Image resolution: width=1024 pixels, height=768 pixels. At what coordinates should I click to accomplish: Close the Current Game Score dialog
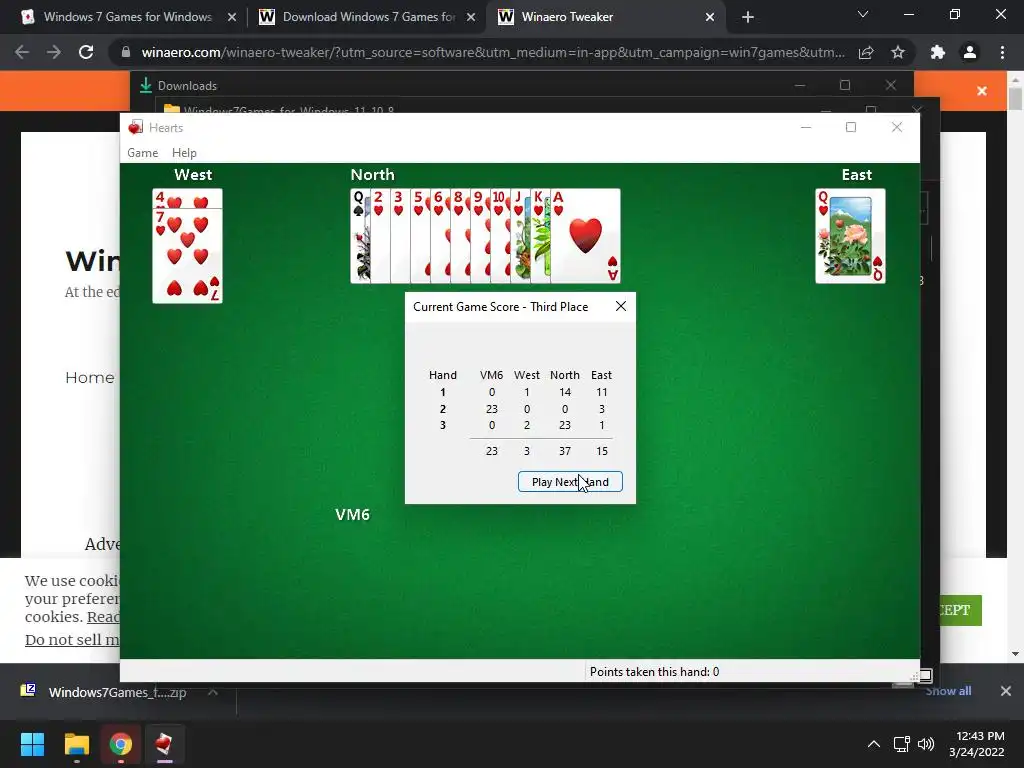point(621,306)
